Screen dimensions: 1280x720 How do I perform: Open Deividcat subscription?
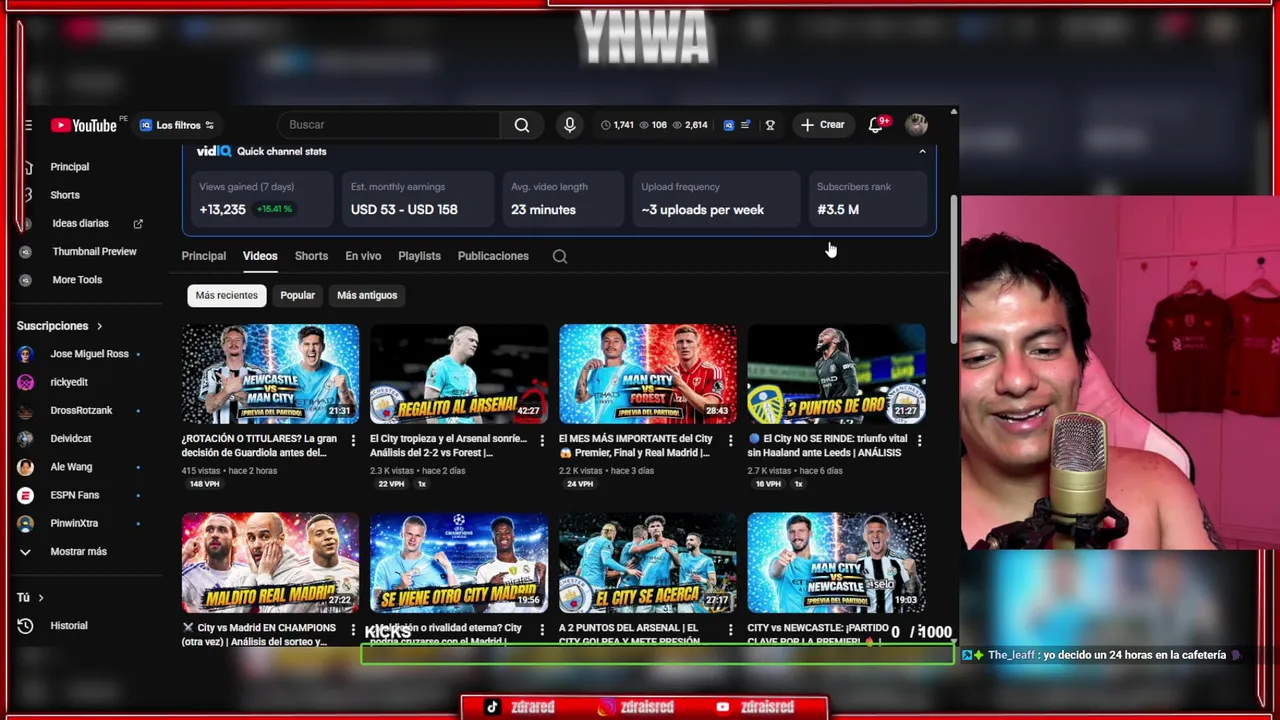[x=70, y=438]
